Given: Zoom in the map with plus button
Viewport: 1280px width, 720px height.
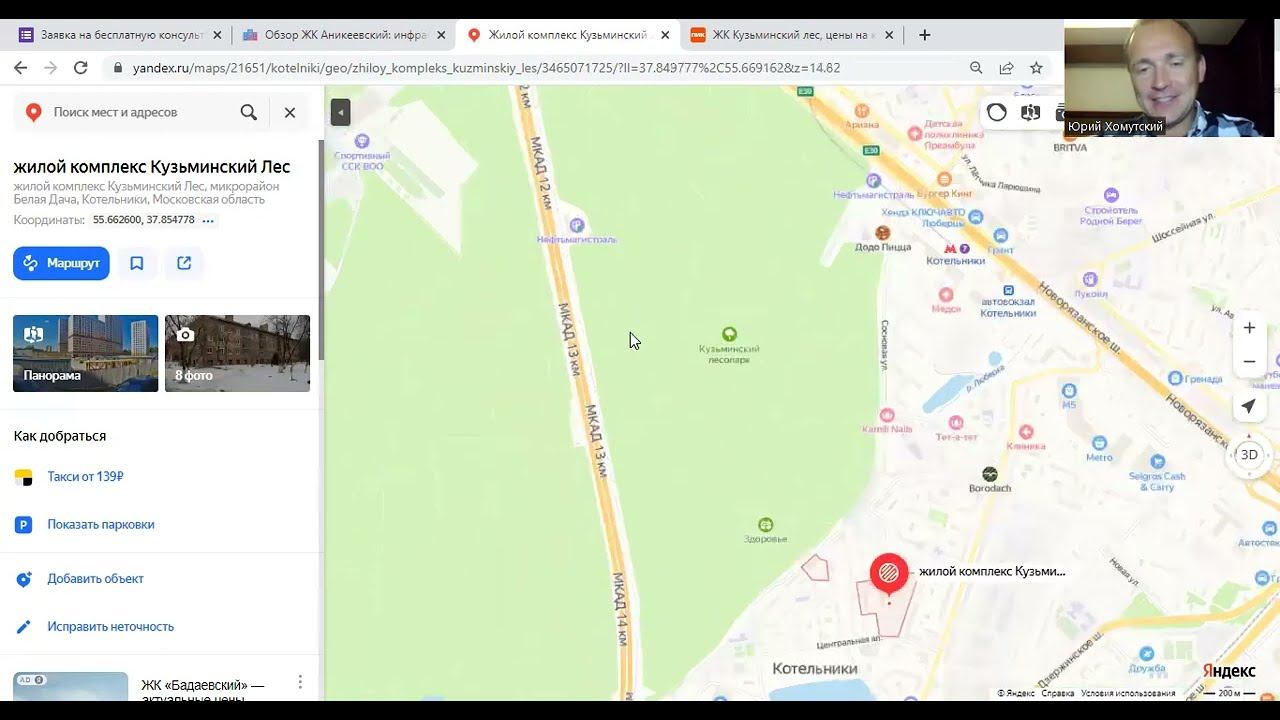Looking at the screenshot, I should (x=1249, y=328).
